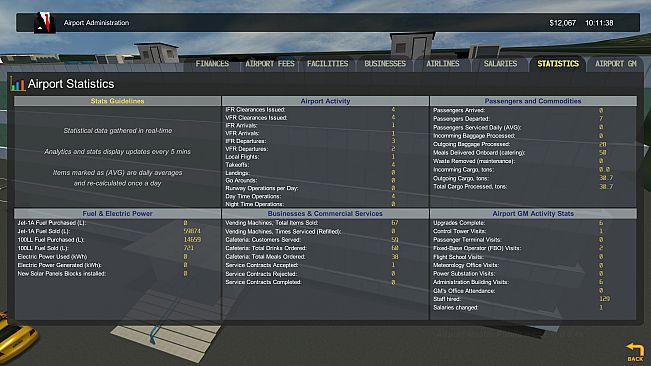Open the Finances tab
Image resolution: width=651 pixels, height=366 pixels.
click(212, 63)
